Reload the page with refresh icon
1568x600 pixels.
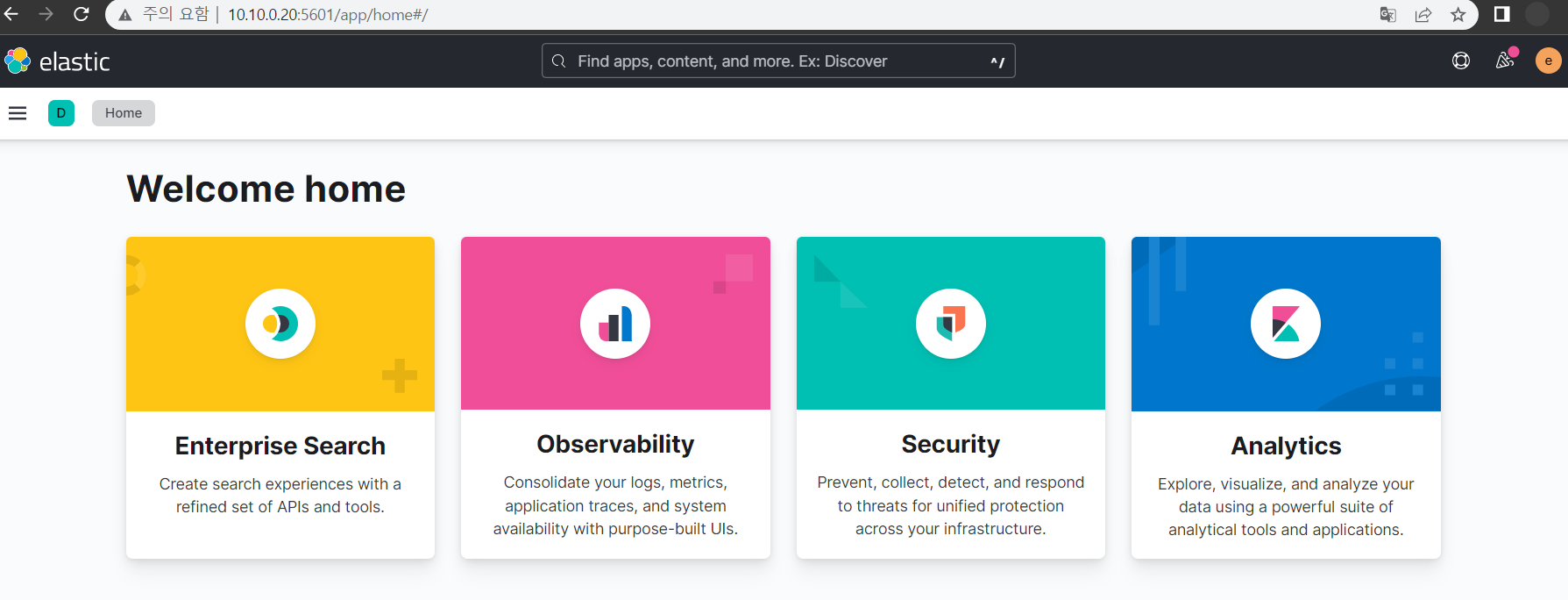[x=82, y=14]
